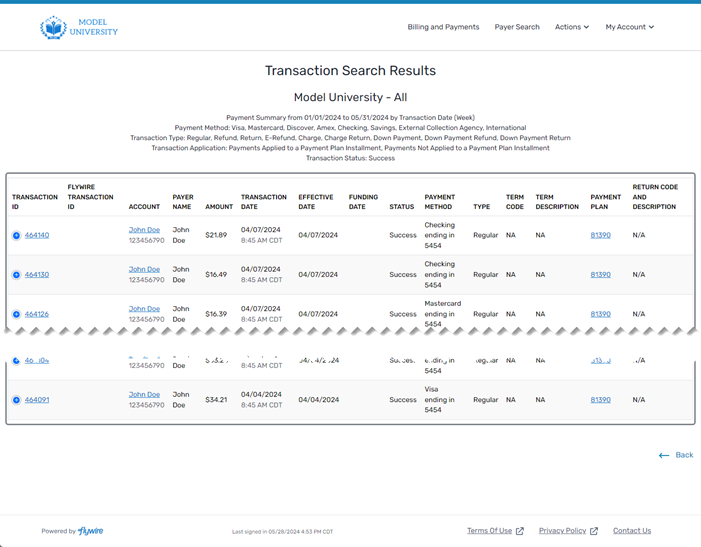Open John Doe account in 464091 row
This screenshot has height=547, width=701.
(x=144, y=394)
